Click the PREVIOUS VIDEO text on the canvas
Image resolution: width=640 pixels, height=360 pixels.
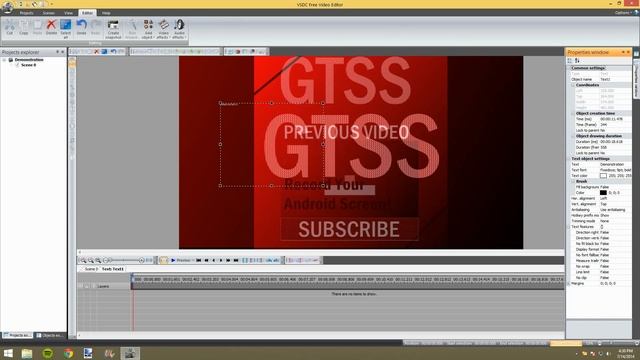click(346, 132)
